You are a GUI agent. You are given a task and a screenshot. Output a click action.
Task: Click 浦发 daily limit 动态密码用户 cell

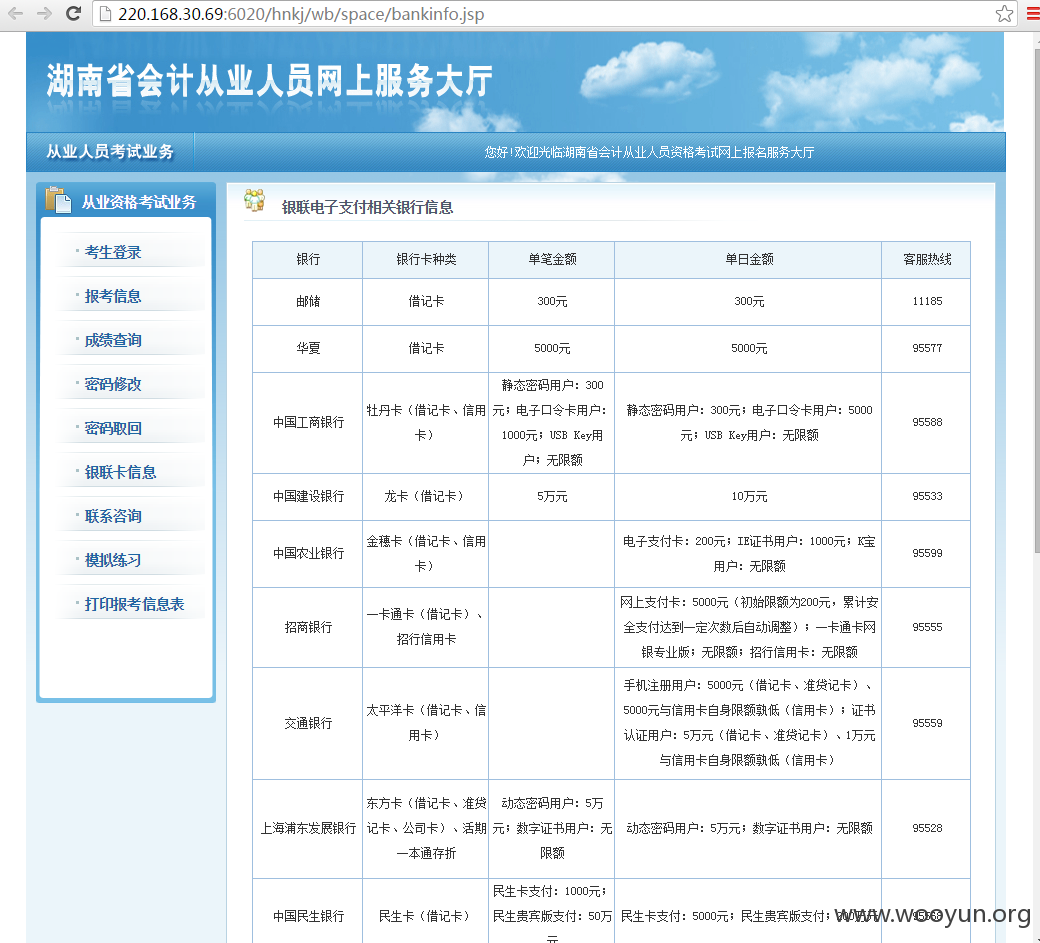pos(749,829)
